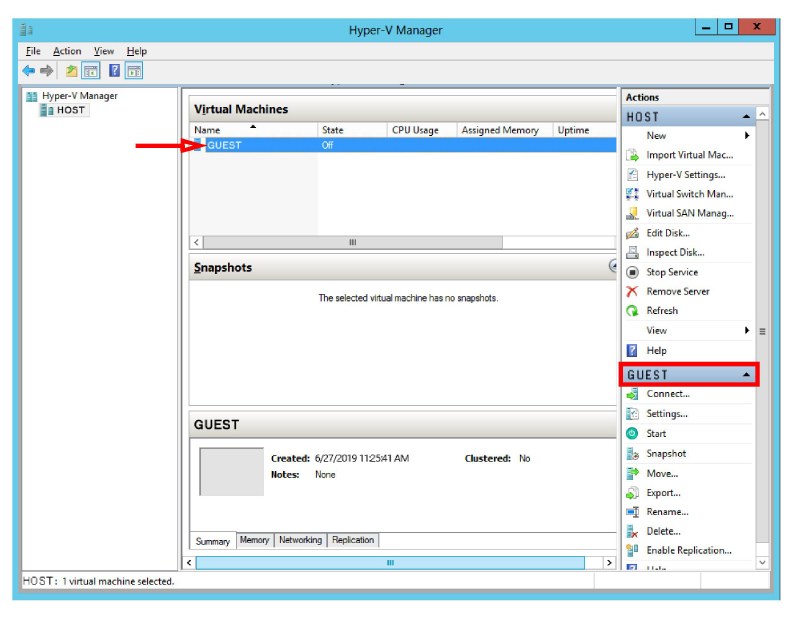This screenshot has width=792, height=622.
Task: Click the Delete icon
Action: [632, 532]
